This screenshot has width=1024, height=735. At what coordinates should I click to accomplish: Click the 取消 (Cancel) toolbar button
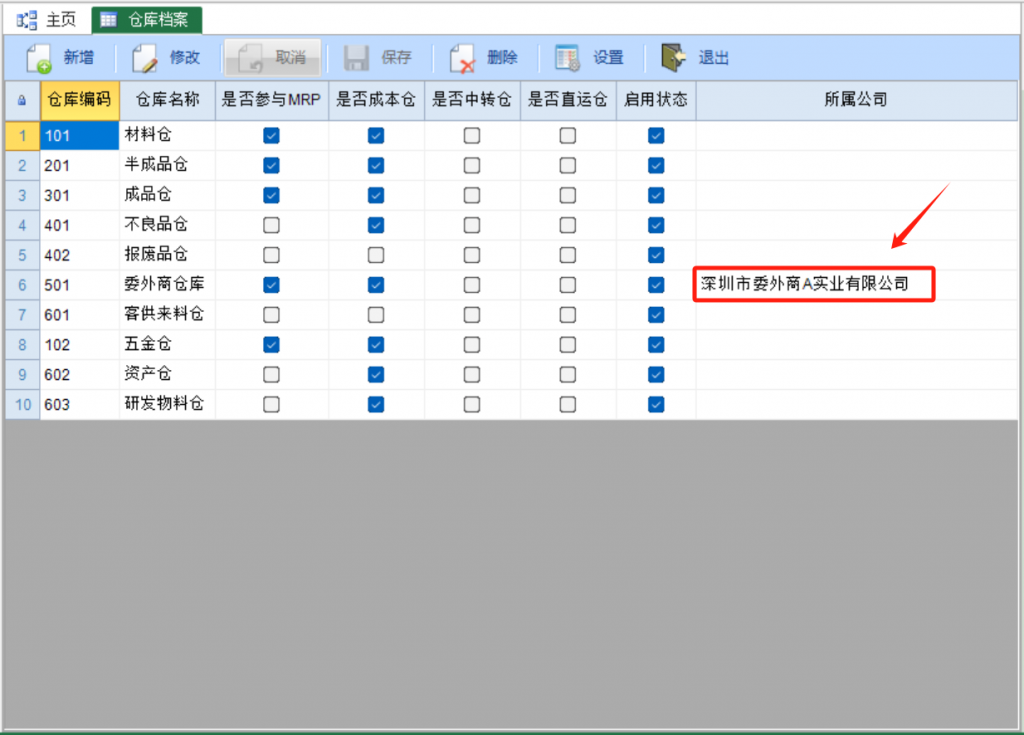tap(272, 58)
